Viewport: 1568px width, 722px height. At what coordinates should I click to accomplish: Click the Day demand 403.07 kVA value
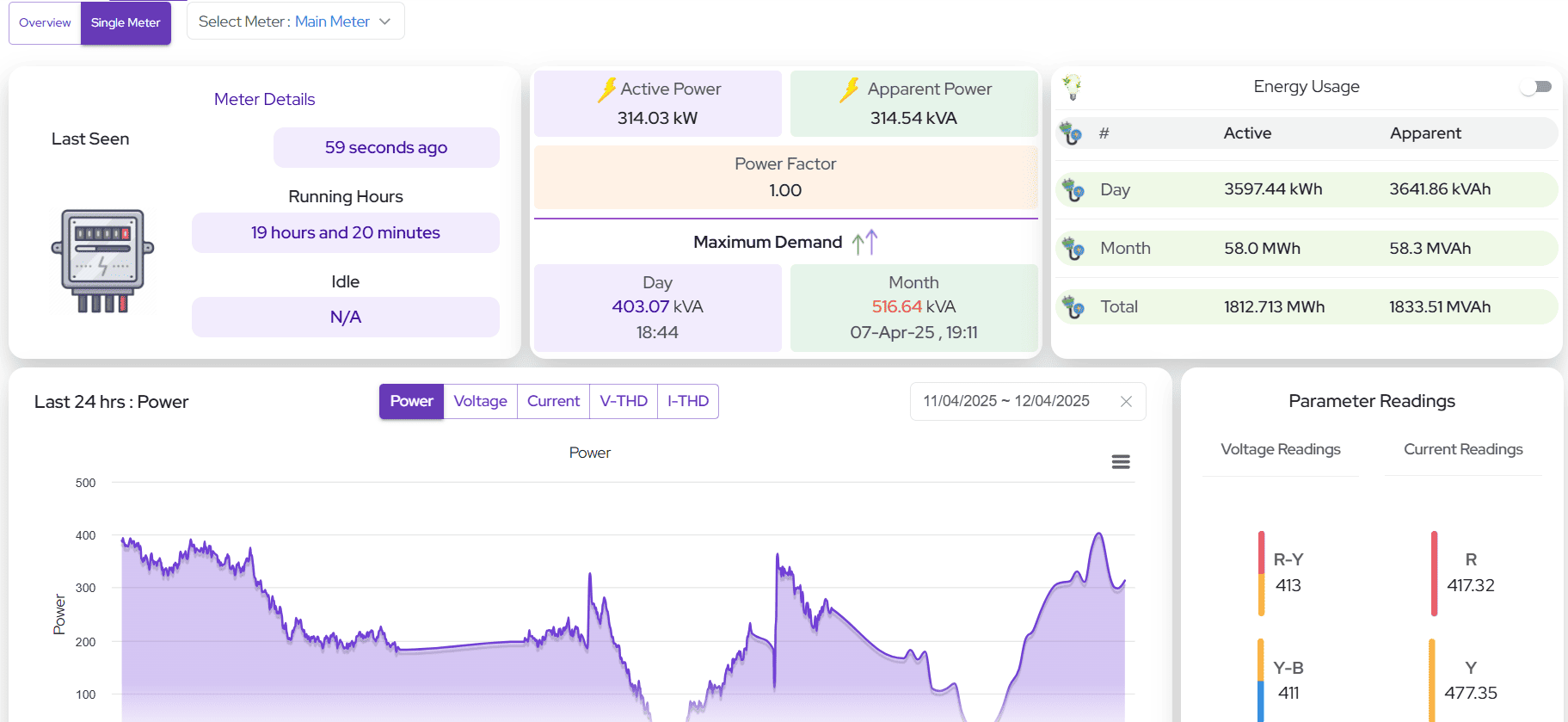coord(657,306)
